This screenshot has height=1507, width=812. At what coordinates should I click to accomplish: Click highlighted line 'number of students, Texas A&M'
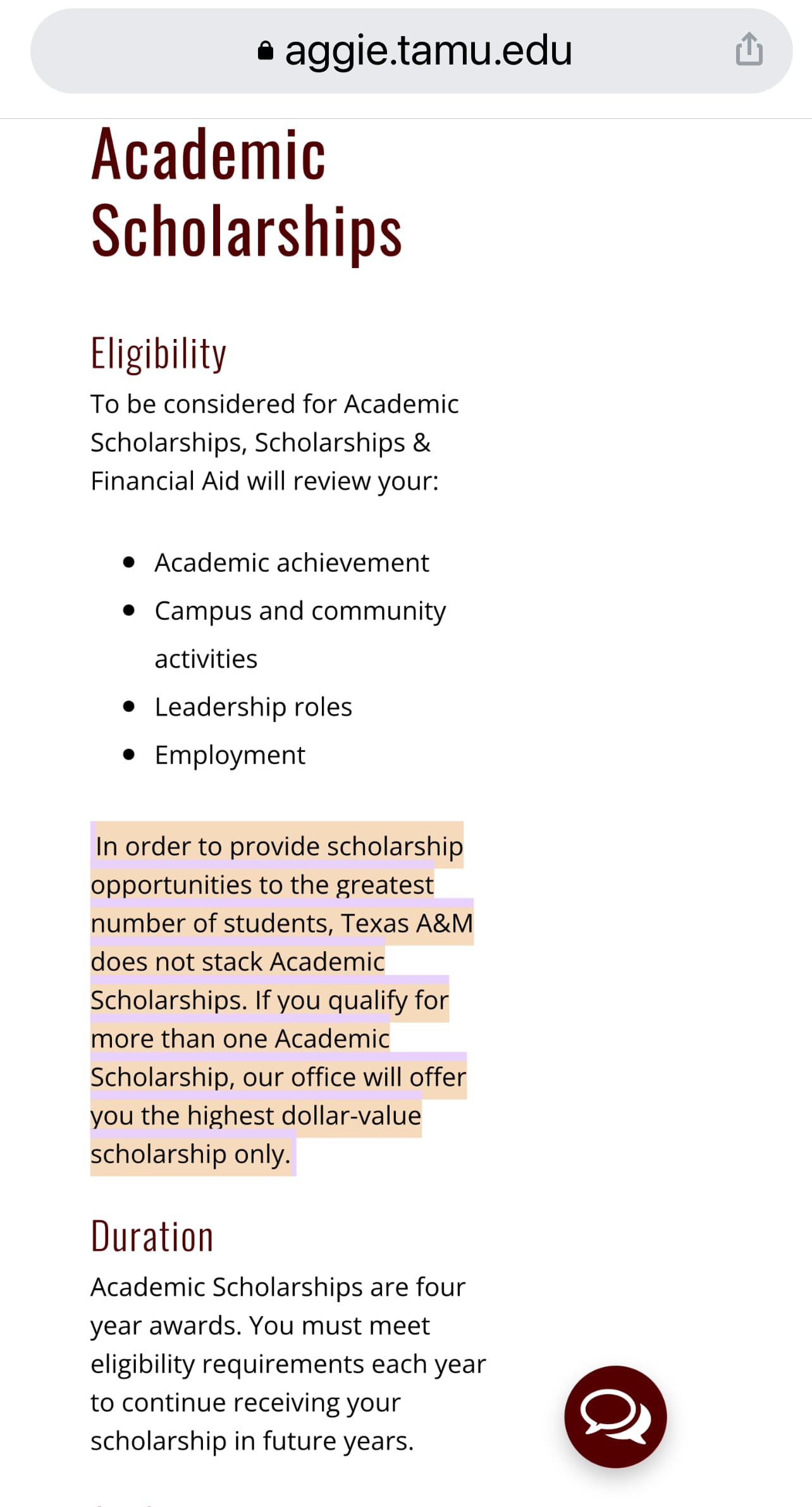pos(282,923)
